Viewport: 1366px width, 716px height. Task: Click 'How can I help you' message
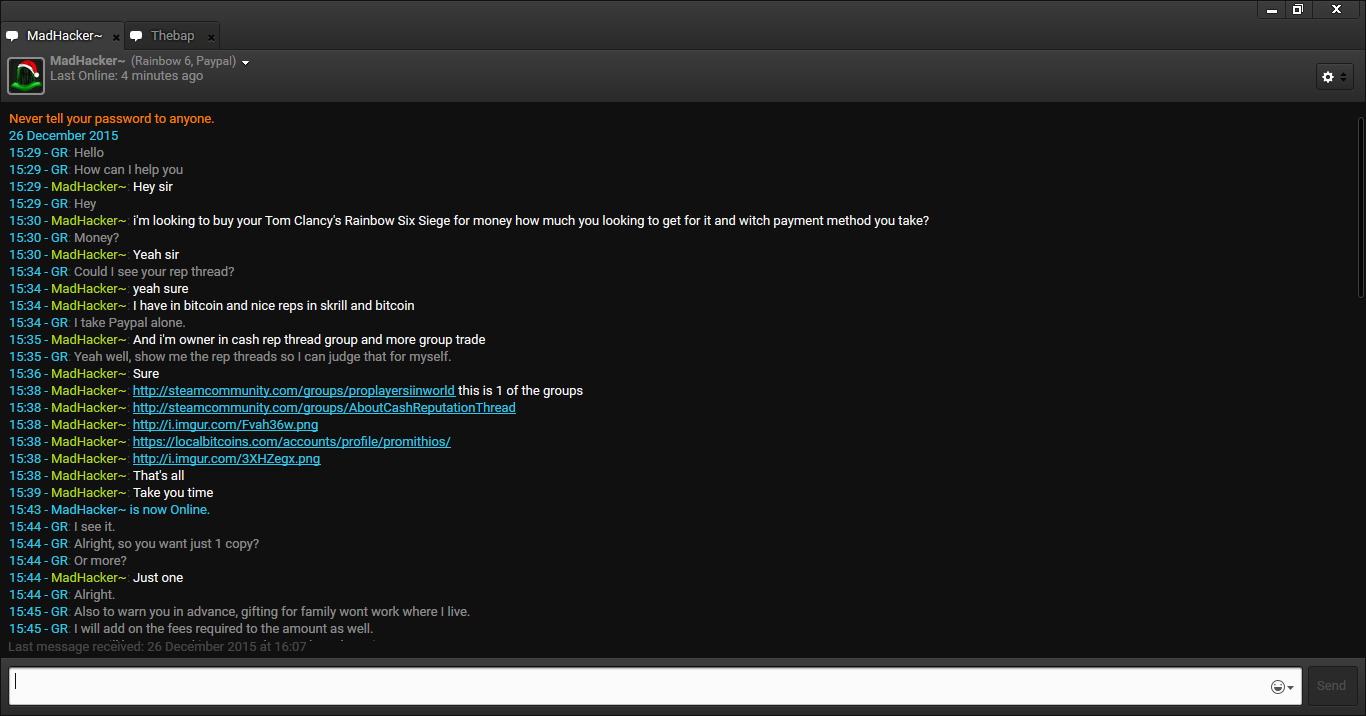pyautogui.click(x=128, y=170)
